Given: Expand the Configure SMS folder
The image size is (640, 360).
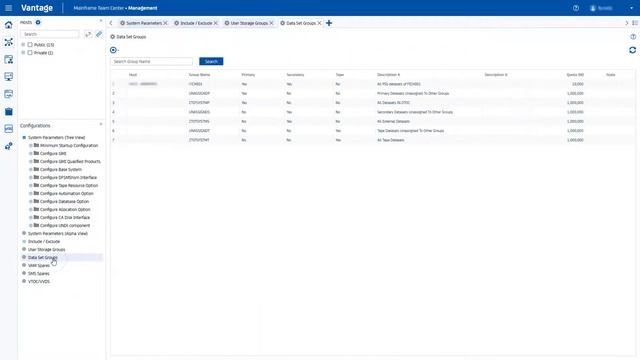Looking at the screenshot, I should pos(31,153).
